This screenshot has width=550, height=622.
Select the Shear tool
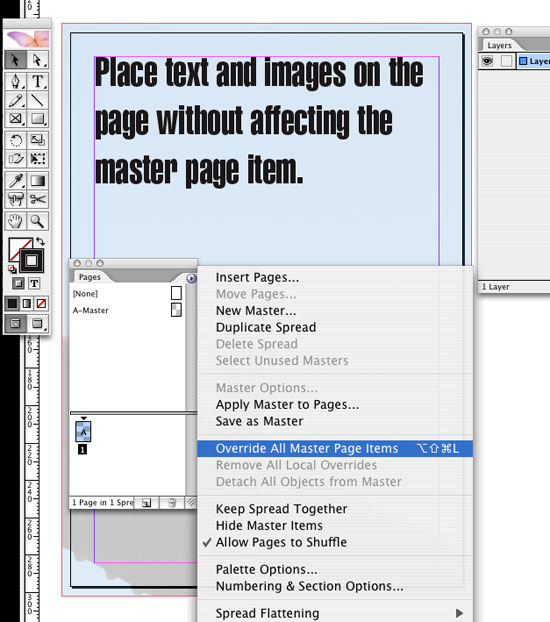coord(15,159)
